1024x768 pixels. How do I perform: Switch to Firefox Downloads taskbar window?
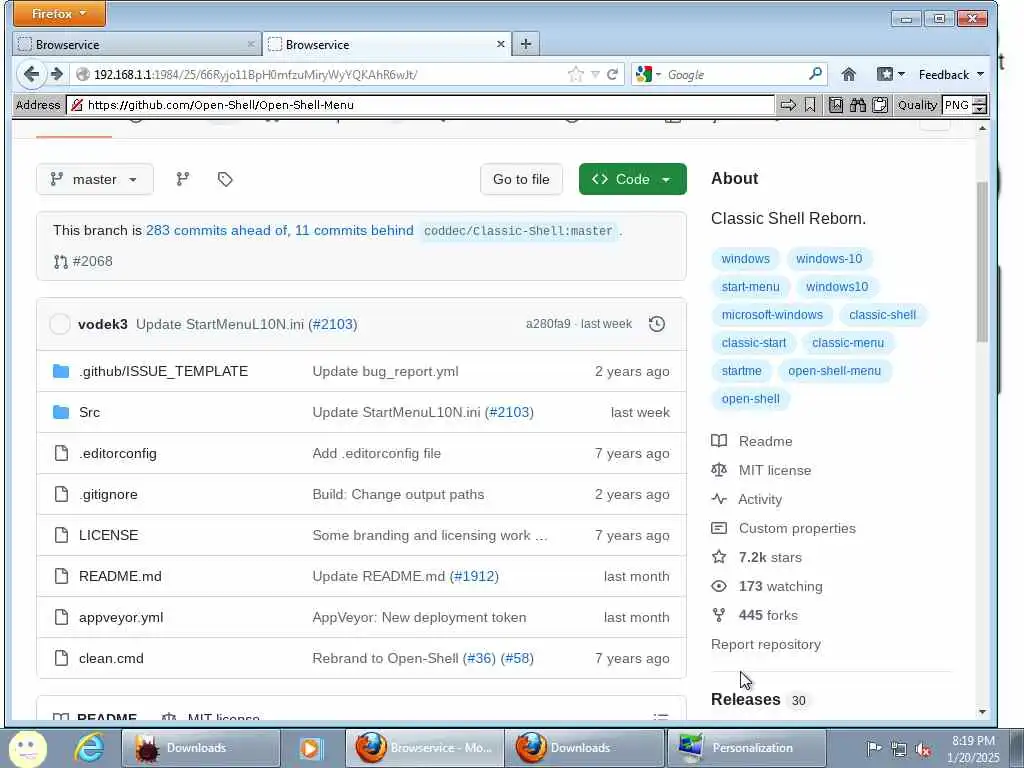pyautogui.click(x=585, y=748)
